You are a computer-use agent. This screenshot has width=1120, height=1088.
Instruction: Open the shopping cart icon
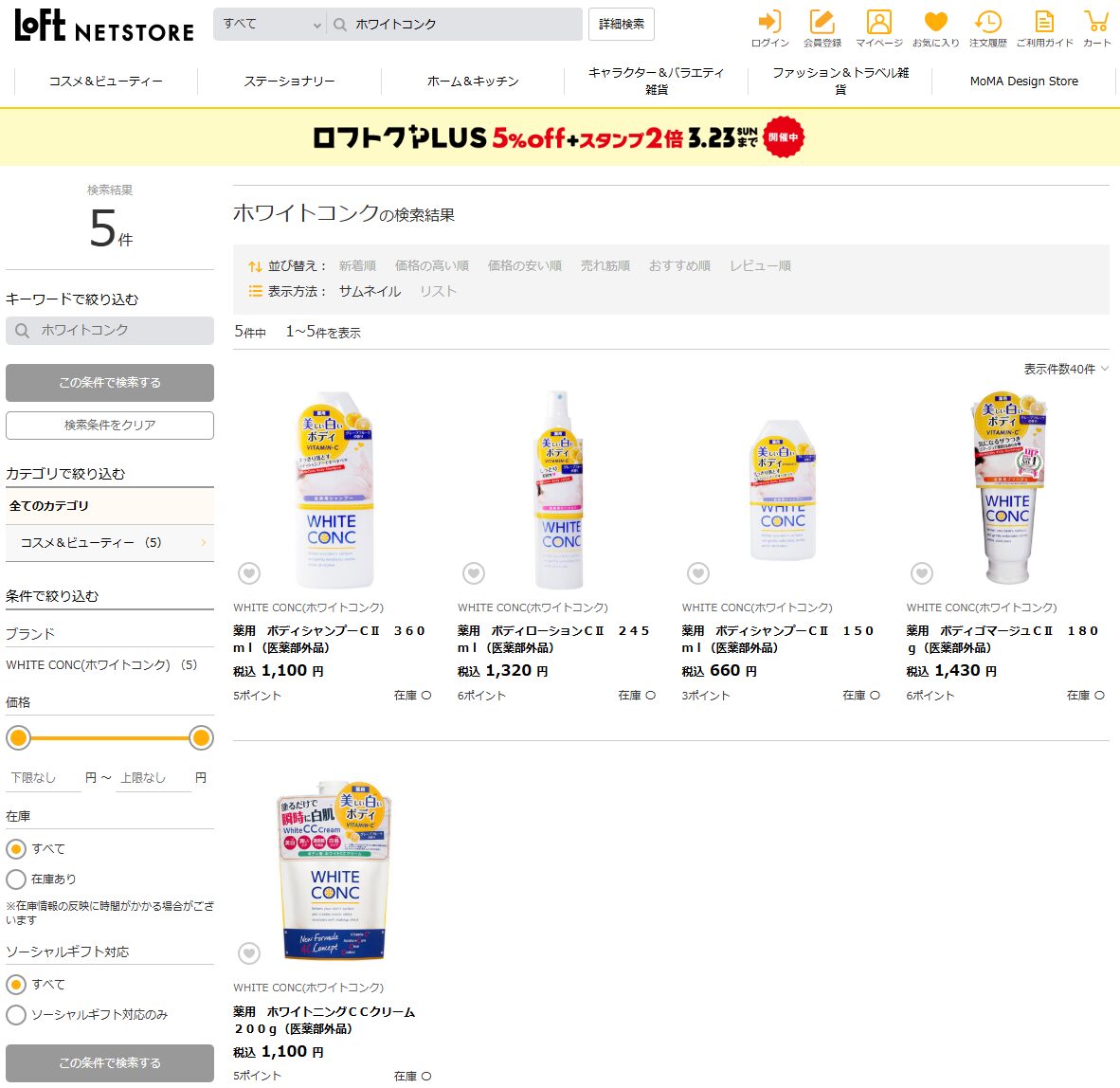[1096, 28]
